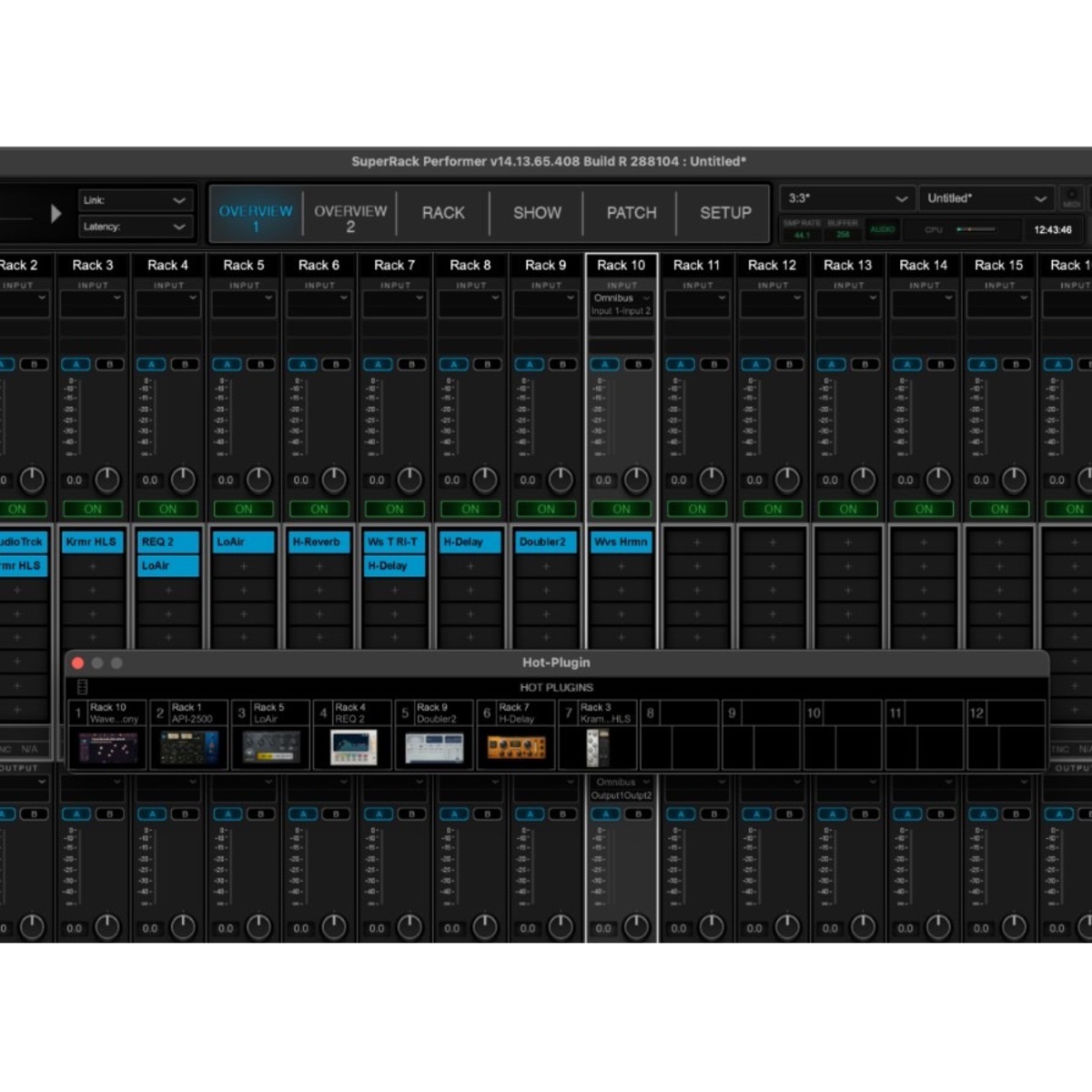
Task: Click the Rack 10 input gain knob
Action: pyautogui.click(x=636, y=479)
